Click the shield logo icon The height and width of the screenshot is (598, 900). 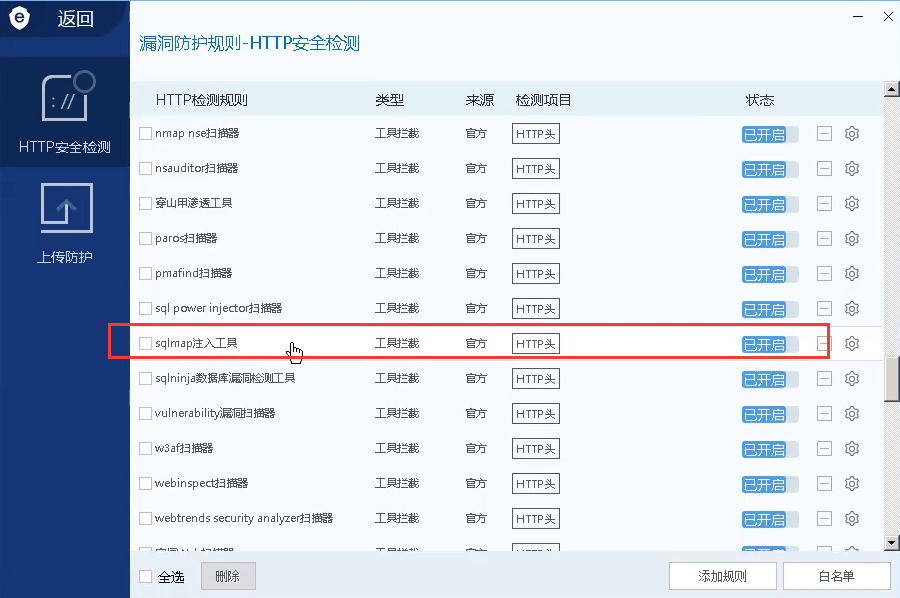[x=20, y=18]
